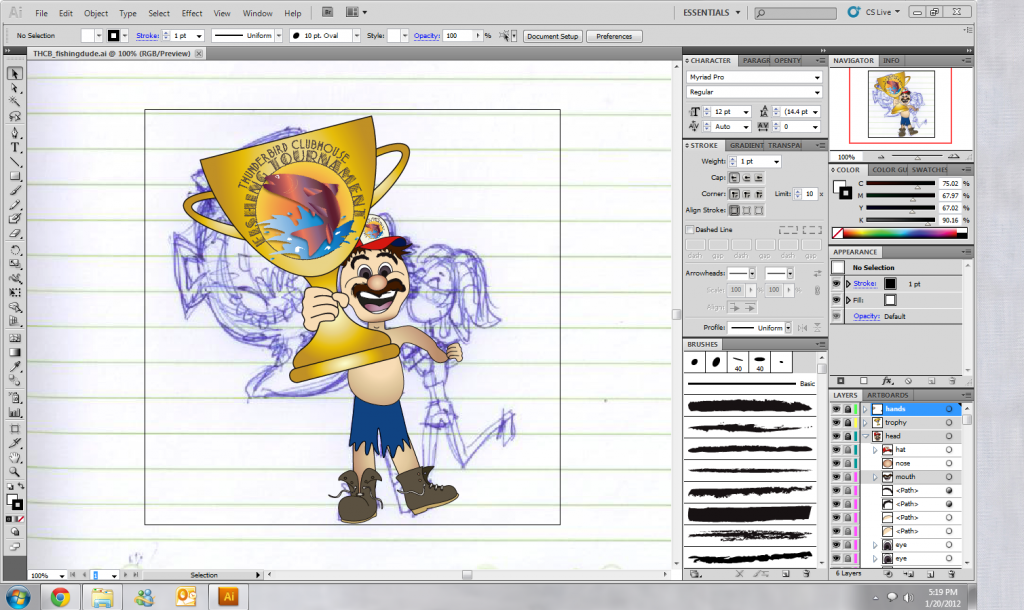Select the Artboard tool
Screen dimensions: 1024x610
(x=14, y=428)
